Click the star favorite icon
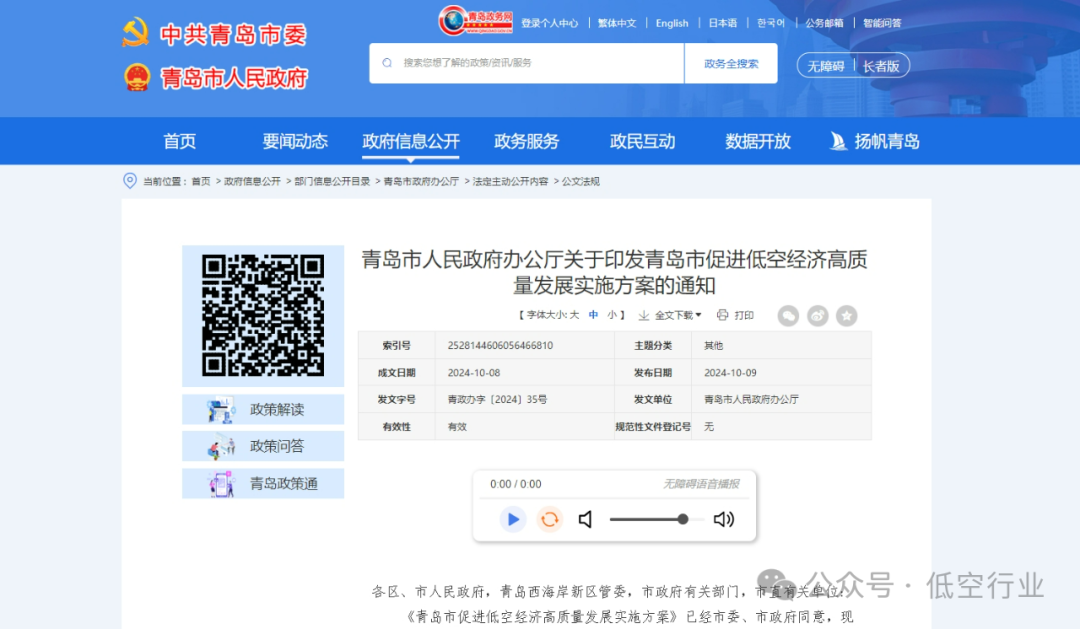 click(x=846, y=315)
